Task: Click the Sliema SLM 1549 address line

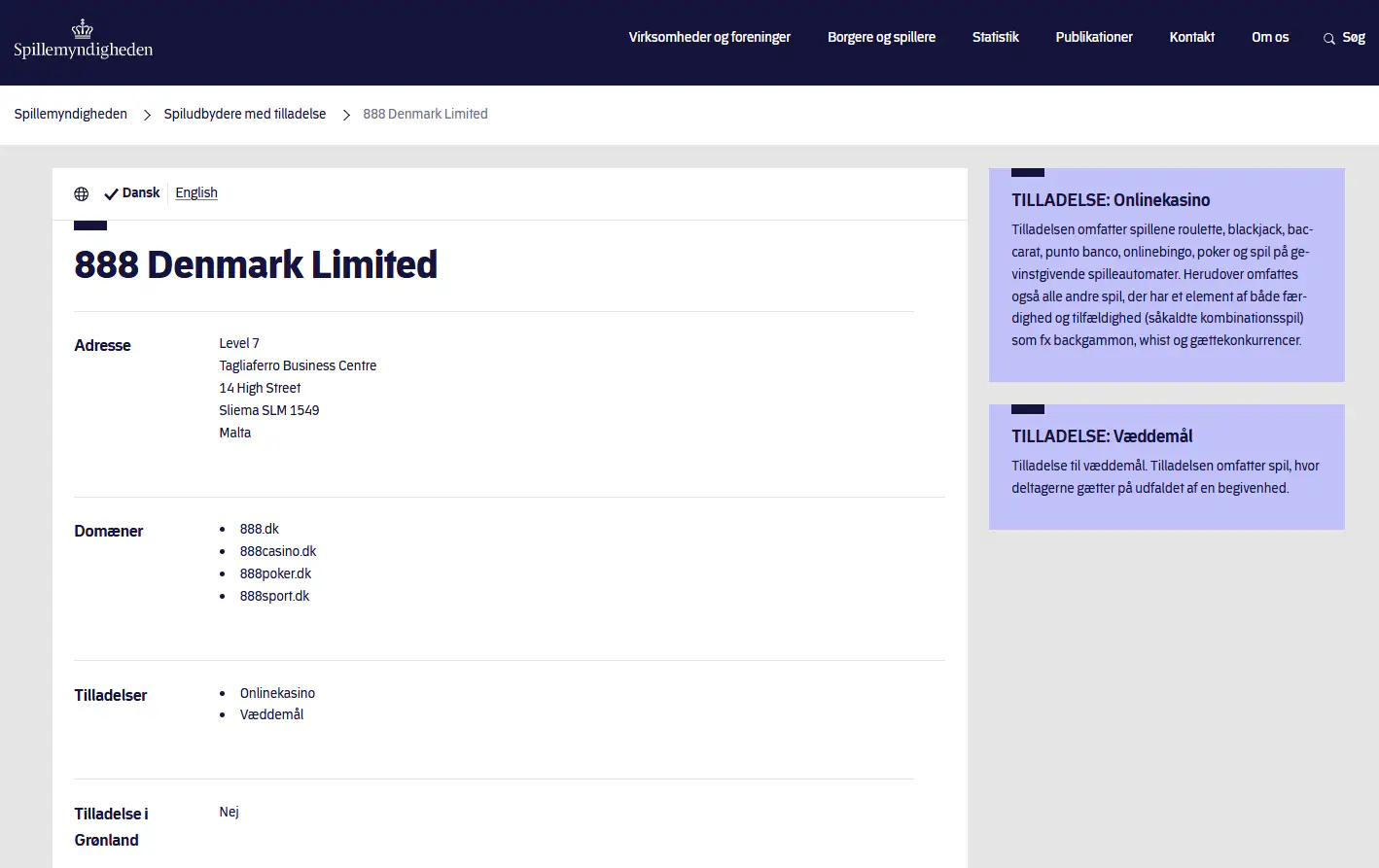Action: pyautogui.click(x=269, y=410)
